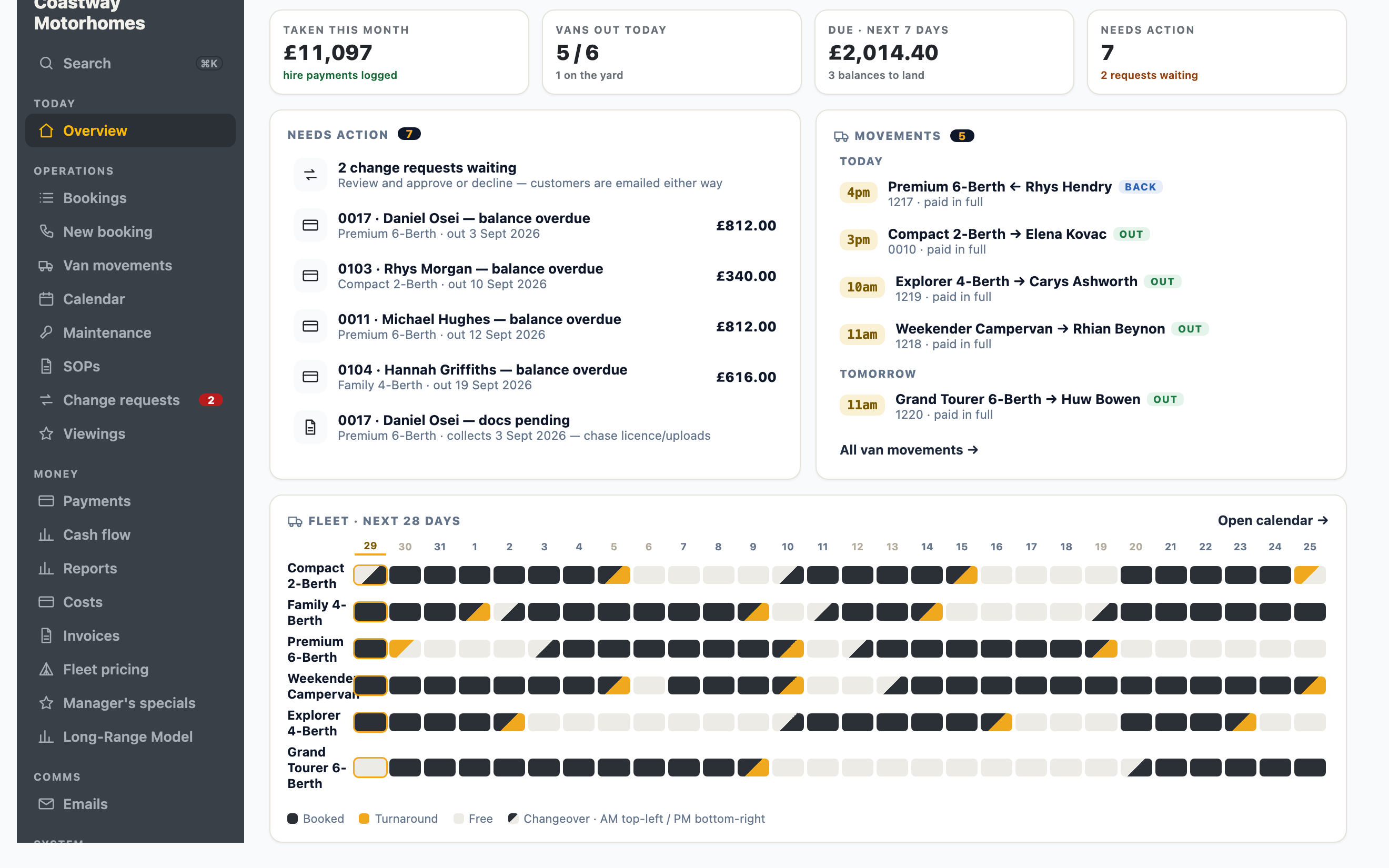Screen dimensions: 1389x868
Task: Open Compact 2-Berth Elena Kovac 3pm movement
Action: (1080, 241)
